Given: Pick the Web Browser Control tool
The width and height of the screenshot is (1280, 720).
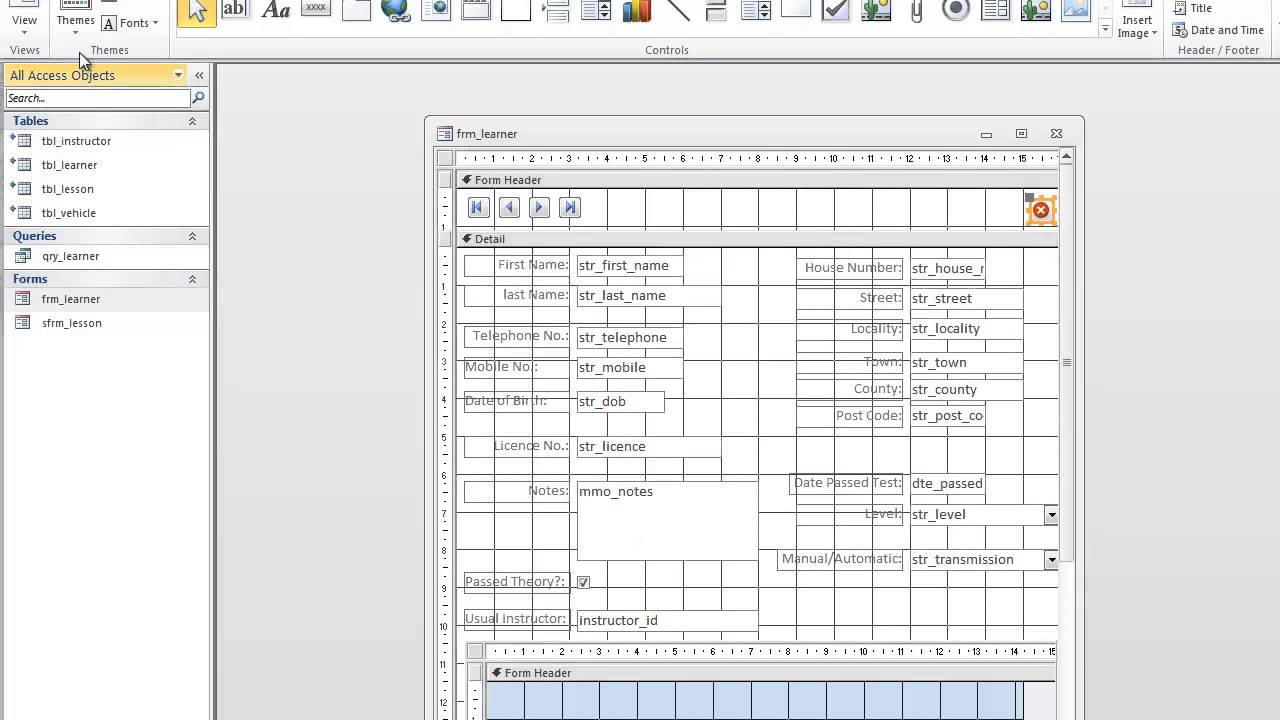Looking at the screenshot, I should (x=436, y=10).
